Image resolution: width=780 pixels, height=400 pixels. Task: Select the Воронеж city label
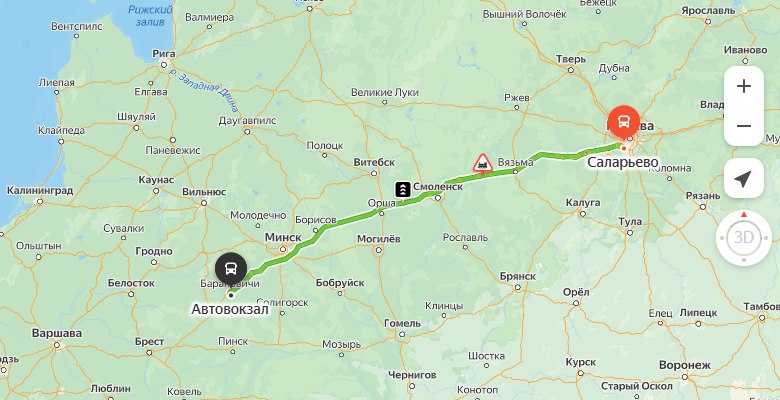point(685,365)
